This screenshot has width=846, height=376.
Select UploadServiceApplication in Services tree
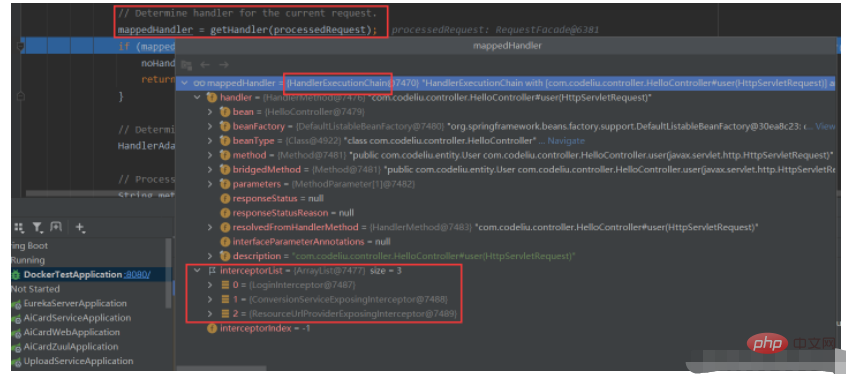click(78, 361)
